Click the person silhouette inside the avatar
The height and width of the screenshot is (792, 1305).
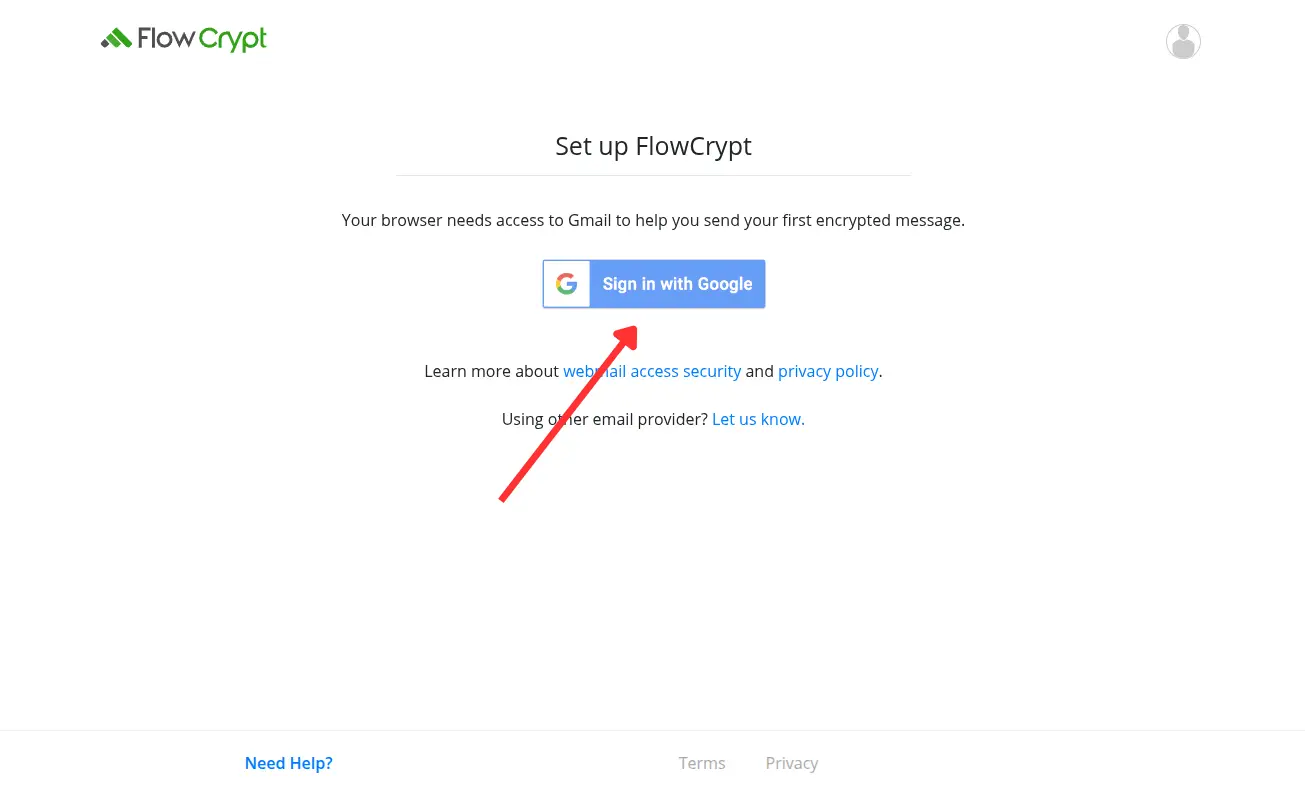(1183, 41)
